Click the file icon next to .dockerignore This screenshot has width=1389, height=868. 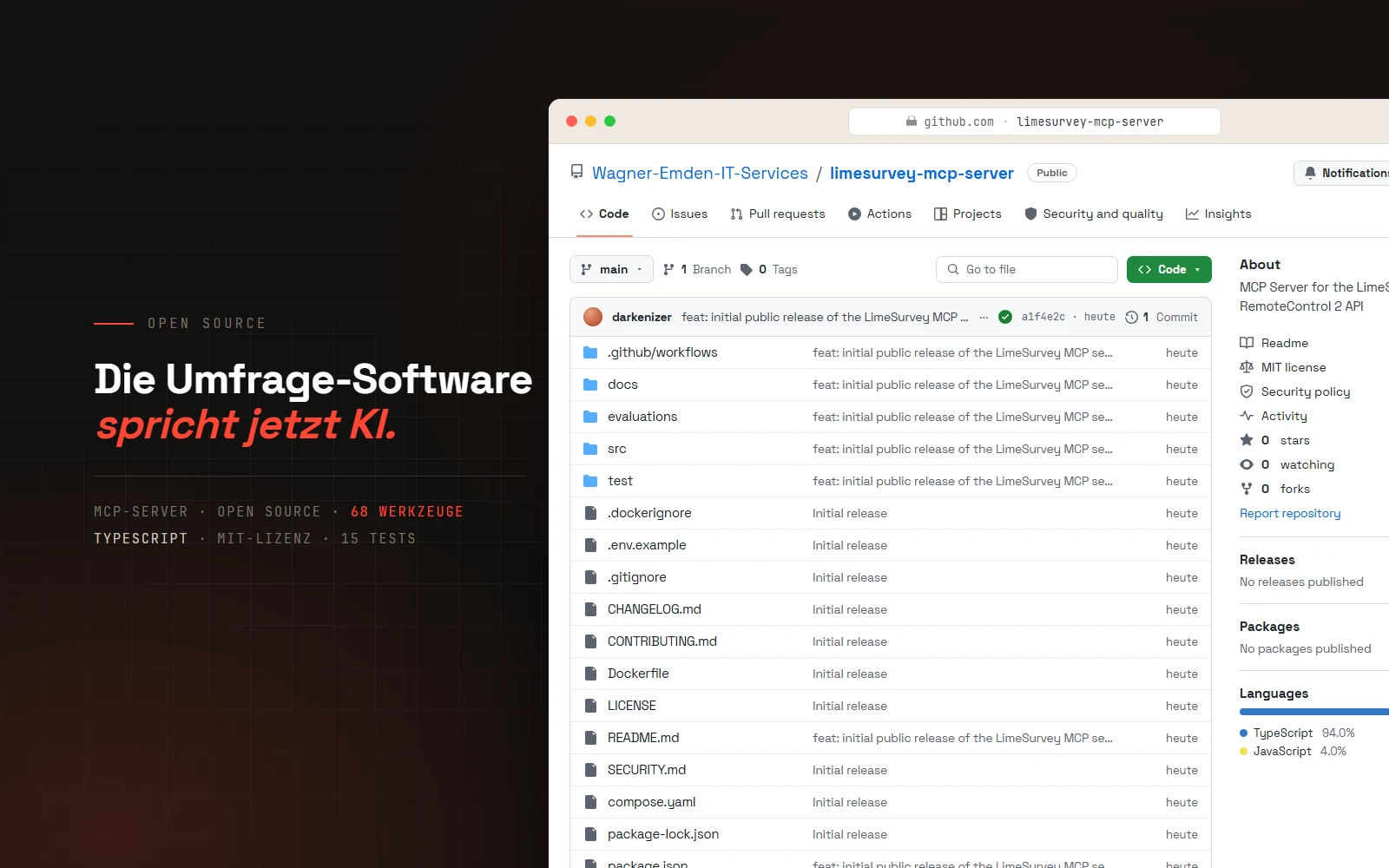click(x=590, y=513)
